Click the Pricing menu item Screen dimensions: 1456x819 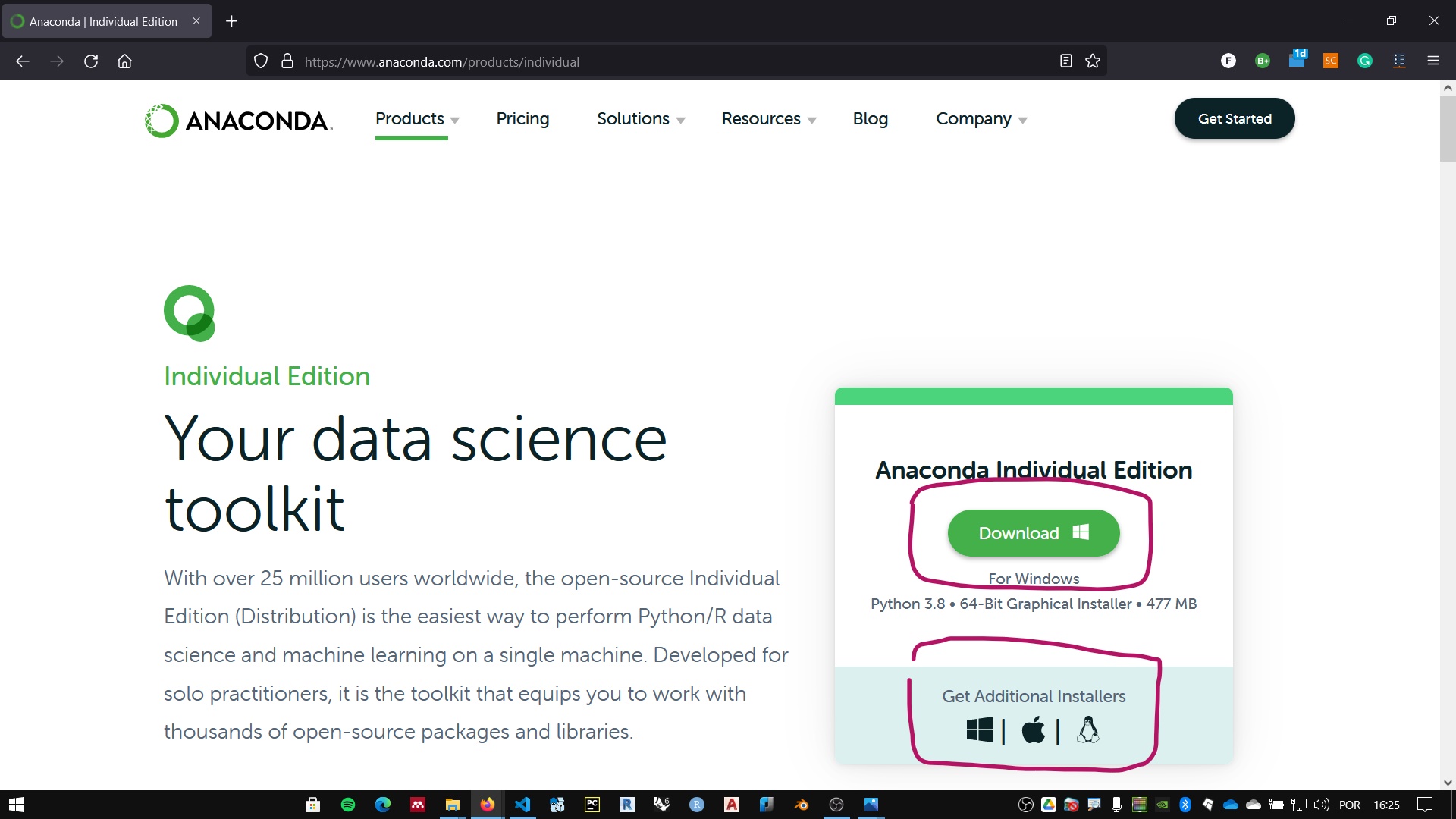522,118
